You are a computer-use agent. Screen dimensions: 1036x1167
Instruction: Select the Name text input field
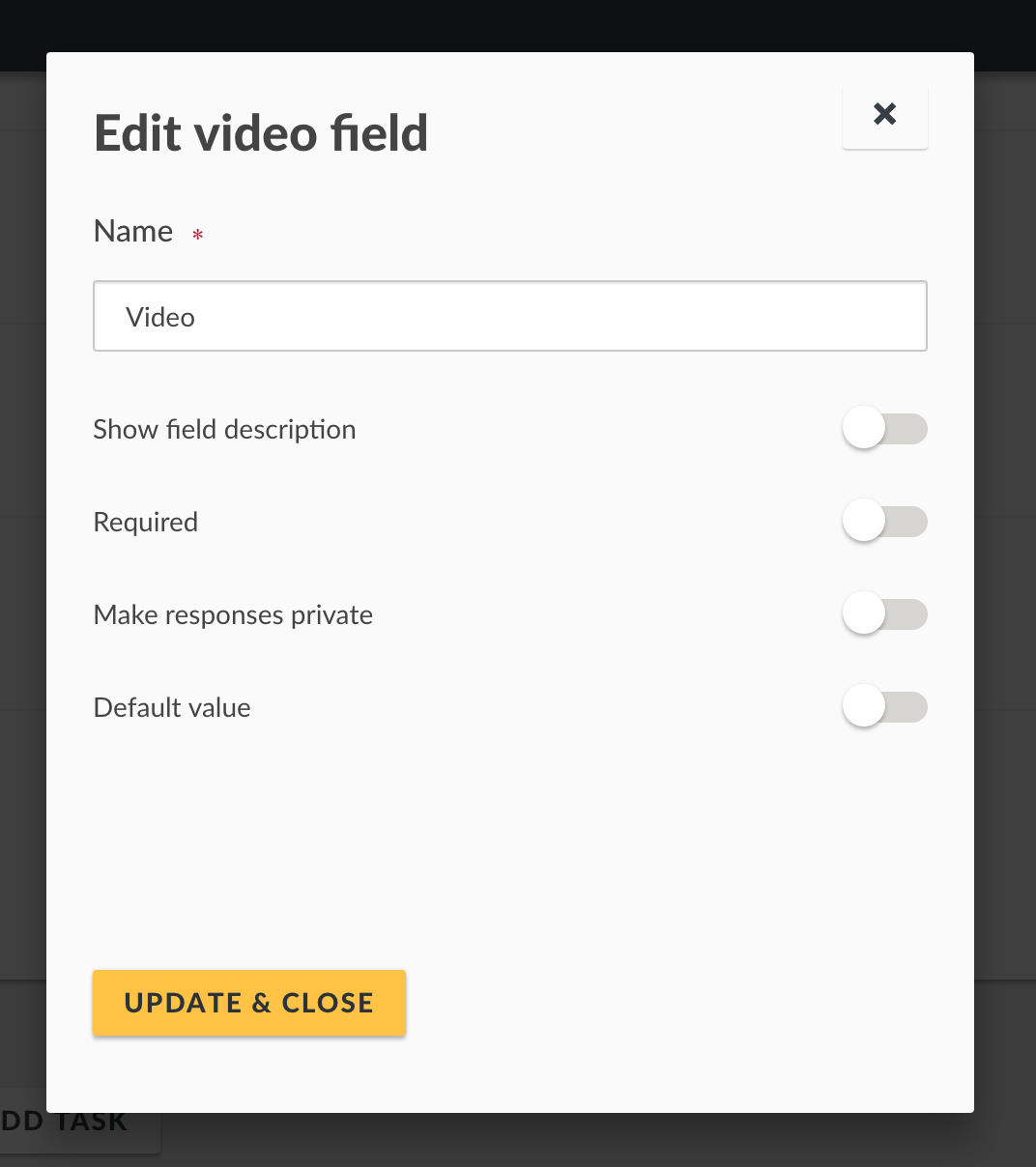pyautogui.click(x=510, y=316)
